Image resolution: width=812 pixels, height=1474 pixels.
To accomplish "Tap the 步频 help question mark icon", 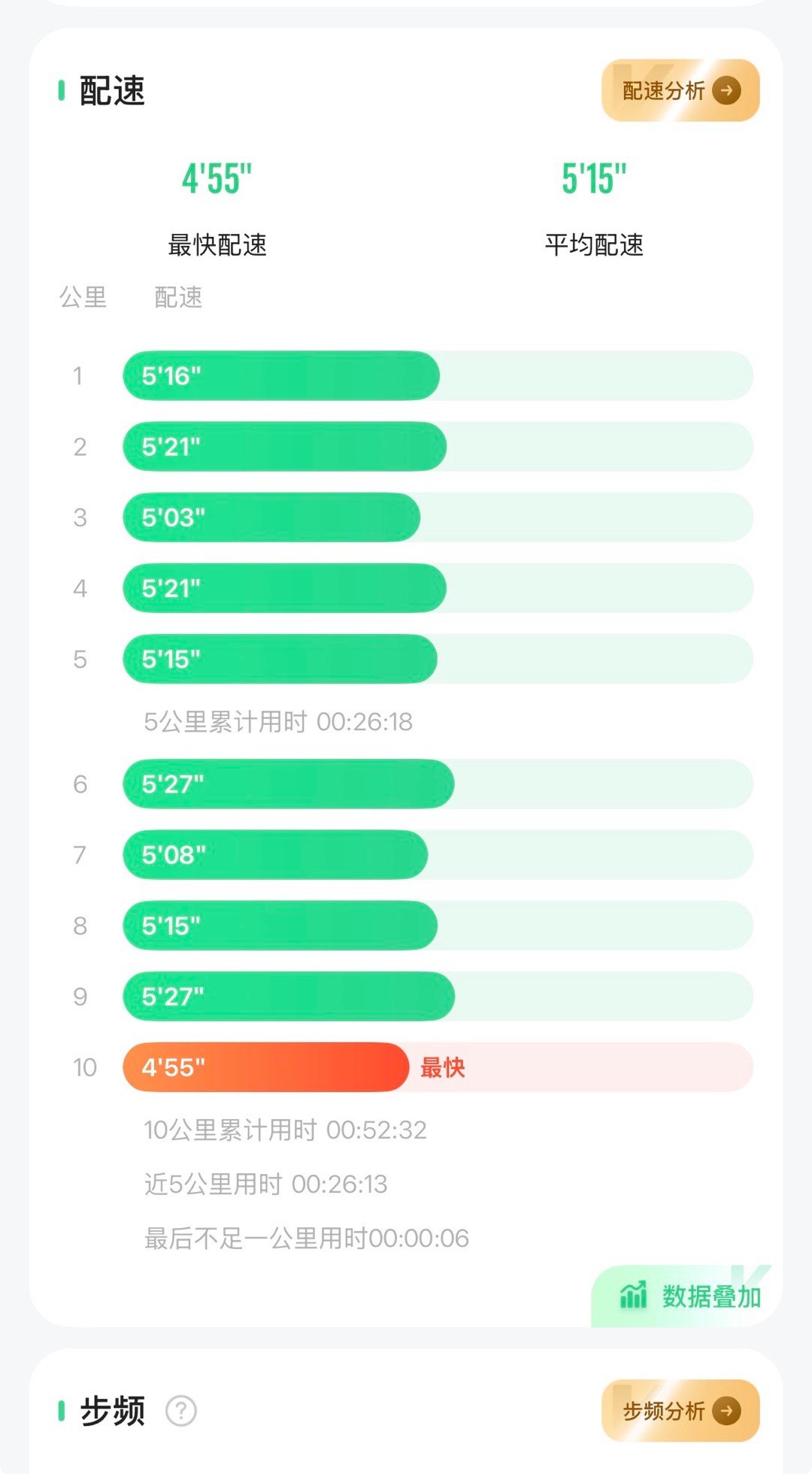I will coord(181,1411).
